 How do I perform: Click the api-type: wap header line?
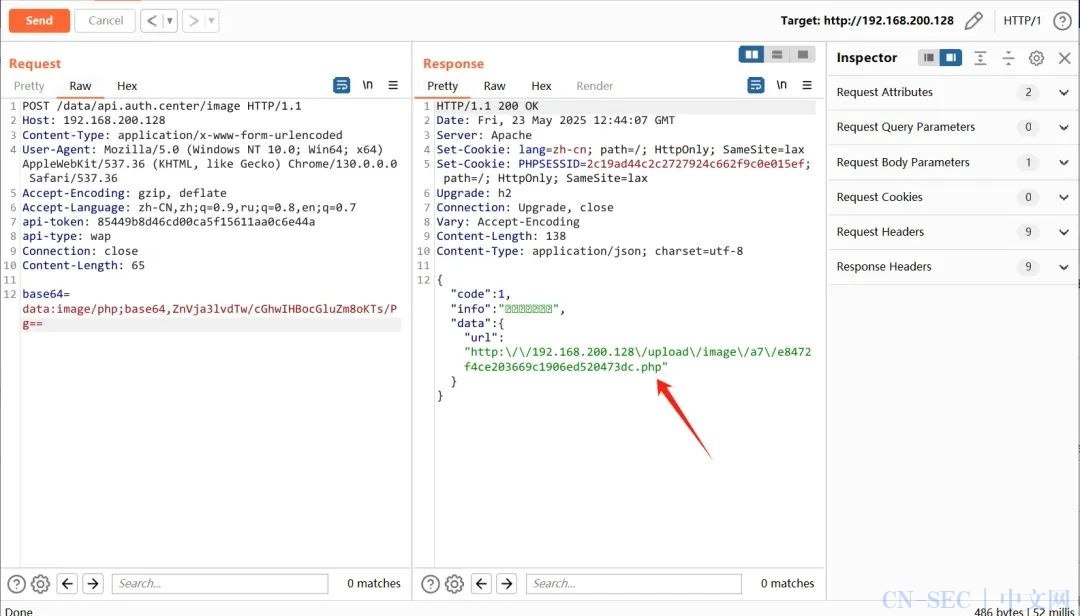[66, 236]
